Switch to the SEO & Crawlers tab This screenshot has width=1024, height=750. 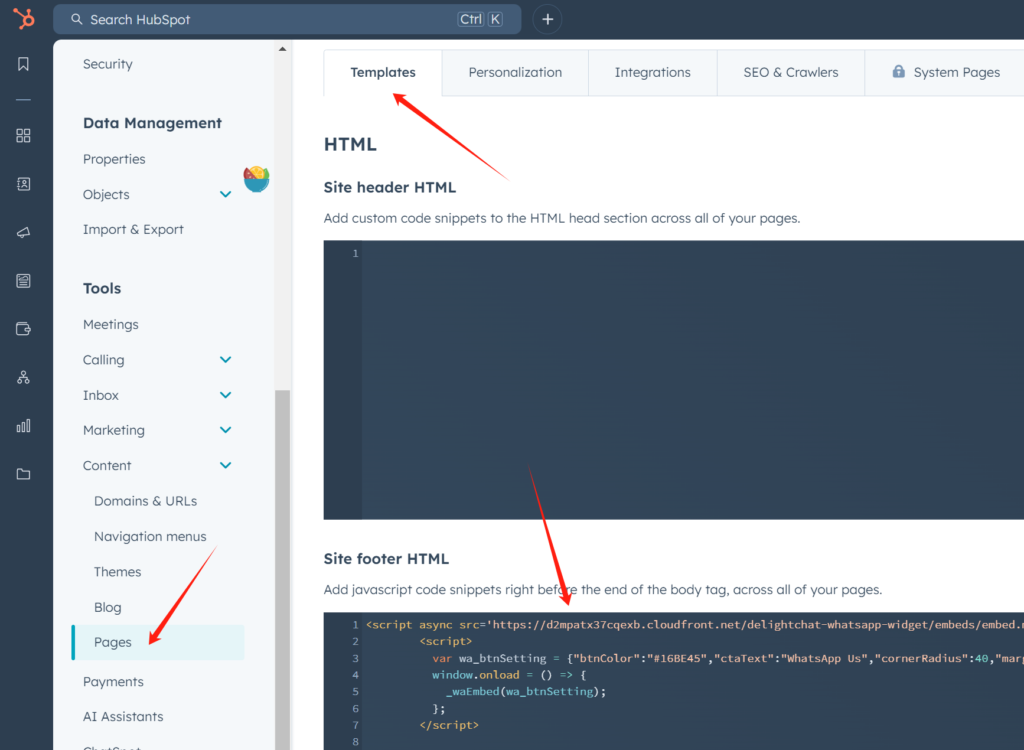tap(790, 72)
